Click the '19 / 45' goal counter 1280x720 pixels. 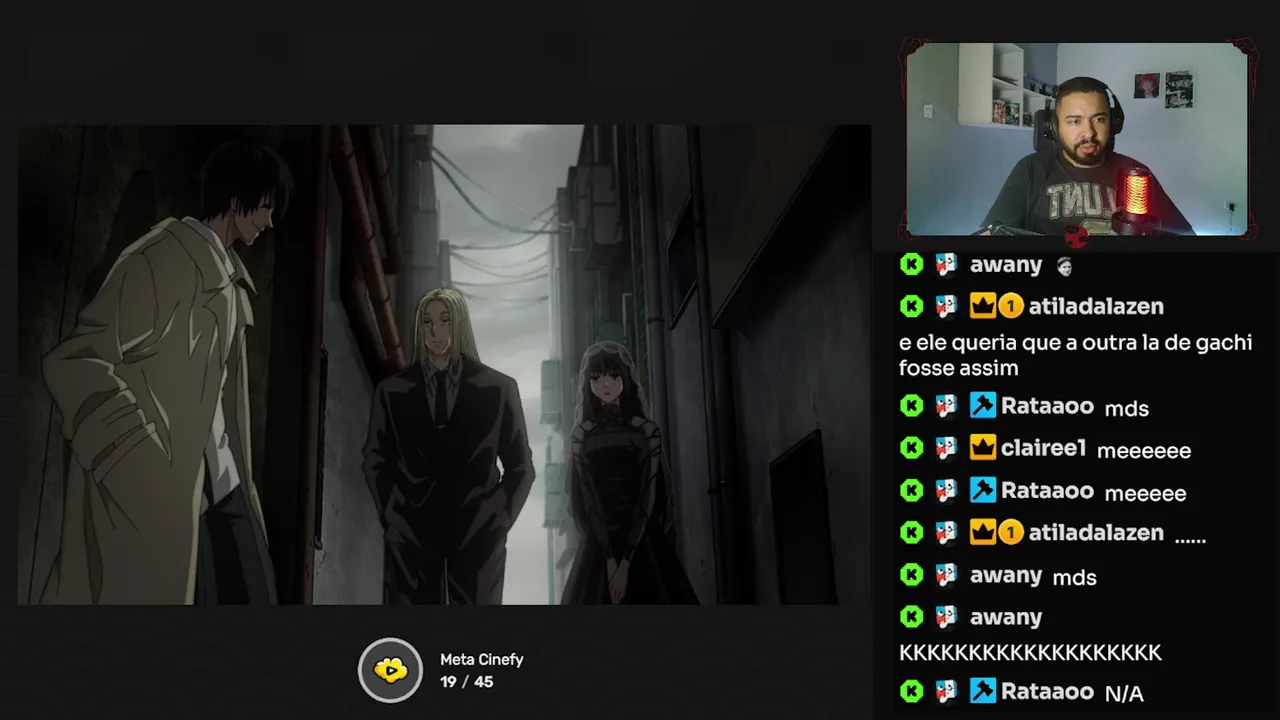466,682
